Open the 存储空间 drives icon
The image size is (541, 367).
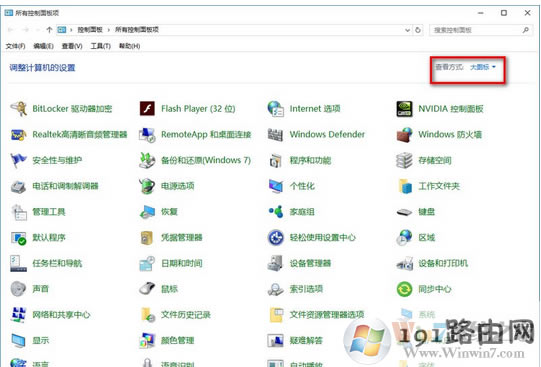[404, 160]
